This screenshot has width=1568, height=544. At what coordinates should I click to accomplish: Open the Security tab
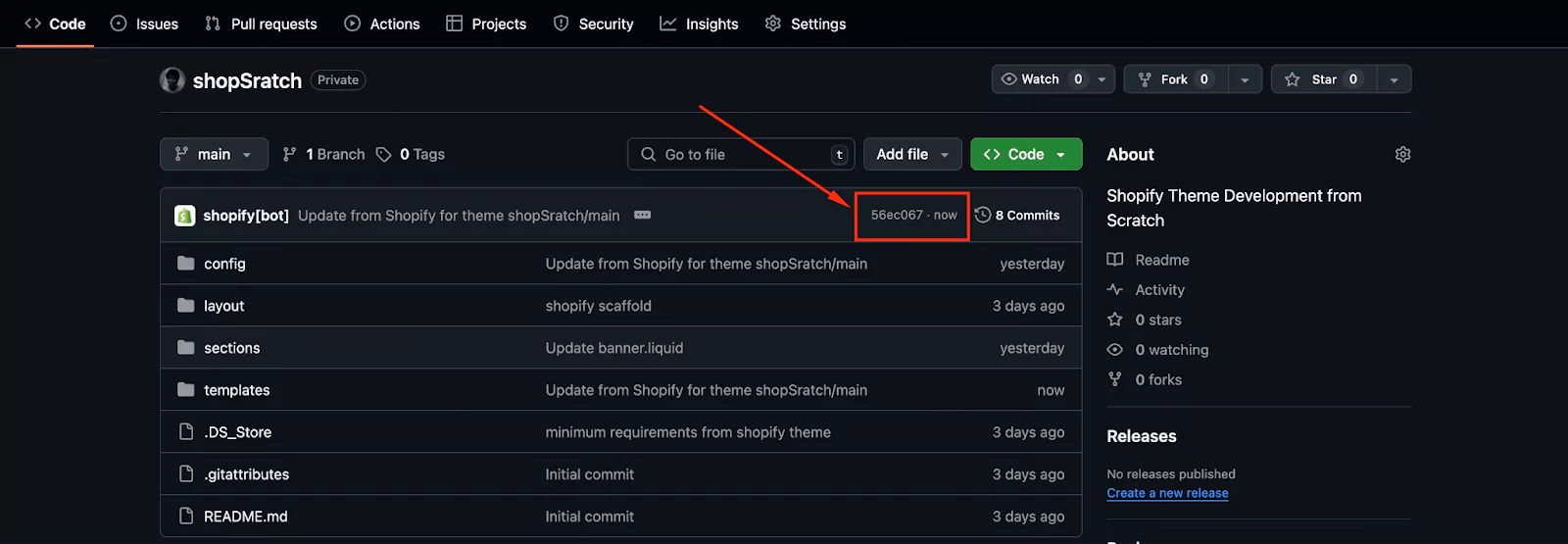pyautogui.click(x=594, y=24)
